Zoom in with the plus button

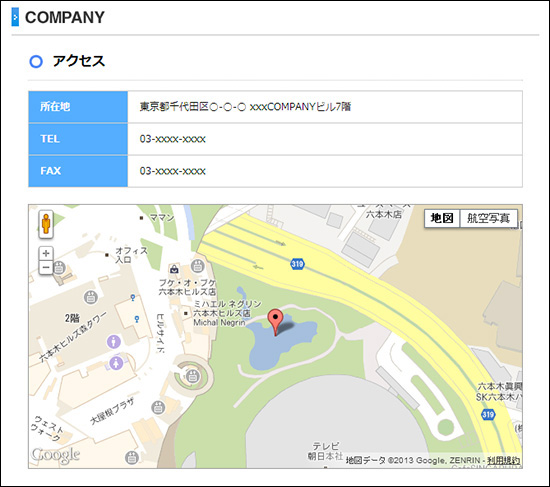(x=46, y=253)
